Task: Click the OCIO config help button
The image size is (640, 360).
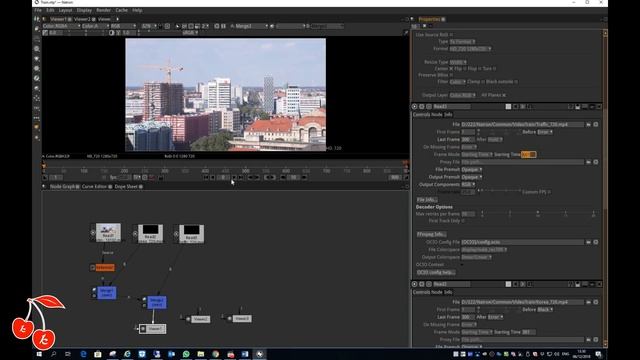Action: click(436, 272)
